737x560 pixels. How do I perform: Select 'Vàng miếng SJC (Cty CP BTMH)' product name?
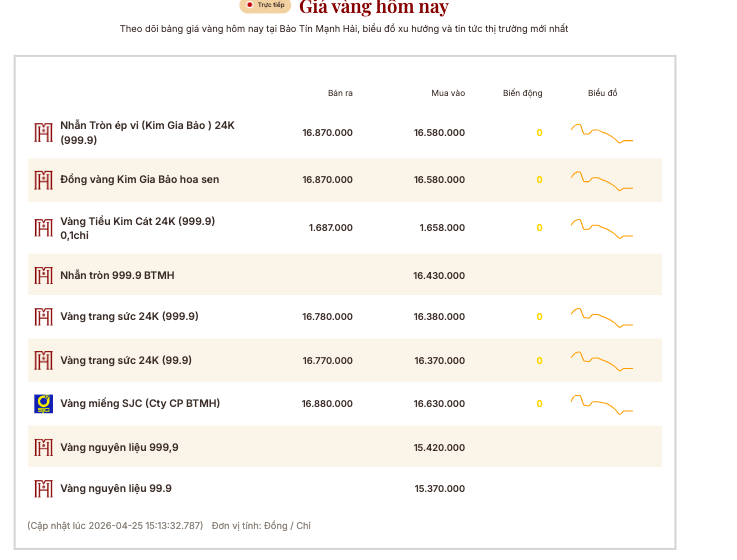tap(140, 404)
